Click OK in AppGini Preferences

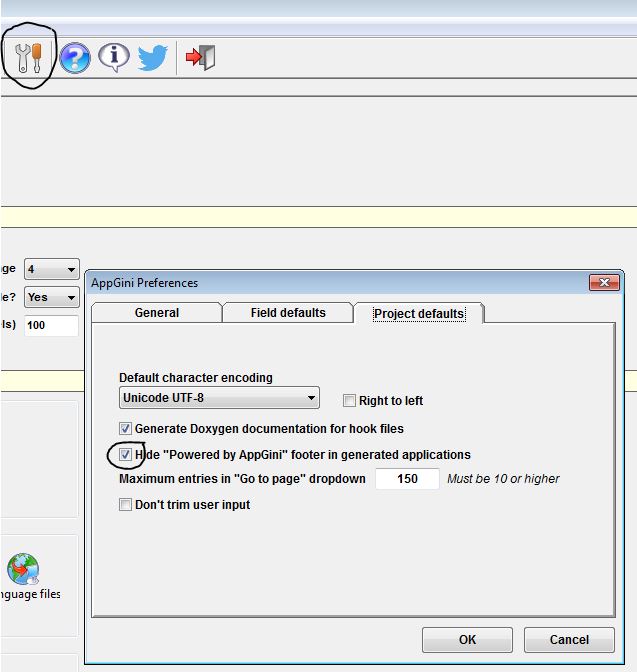tap(467, 640)
